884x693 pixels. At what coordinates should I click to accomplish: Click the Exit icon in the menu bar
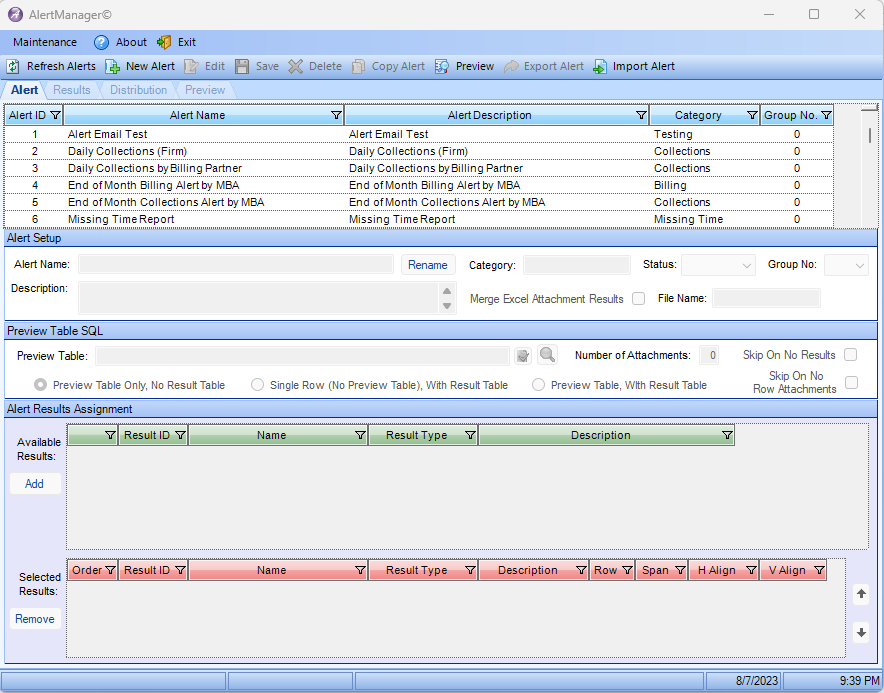[x=166, y=42]
